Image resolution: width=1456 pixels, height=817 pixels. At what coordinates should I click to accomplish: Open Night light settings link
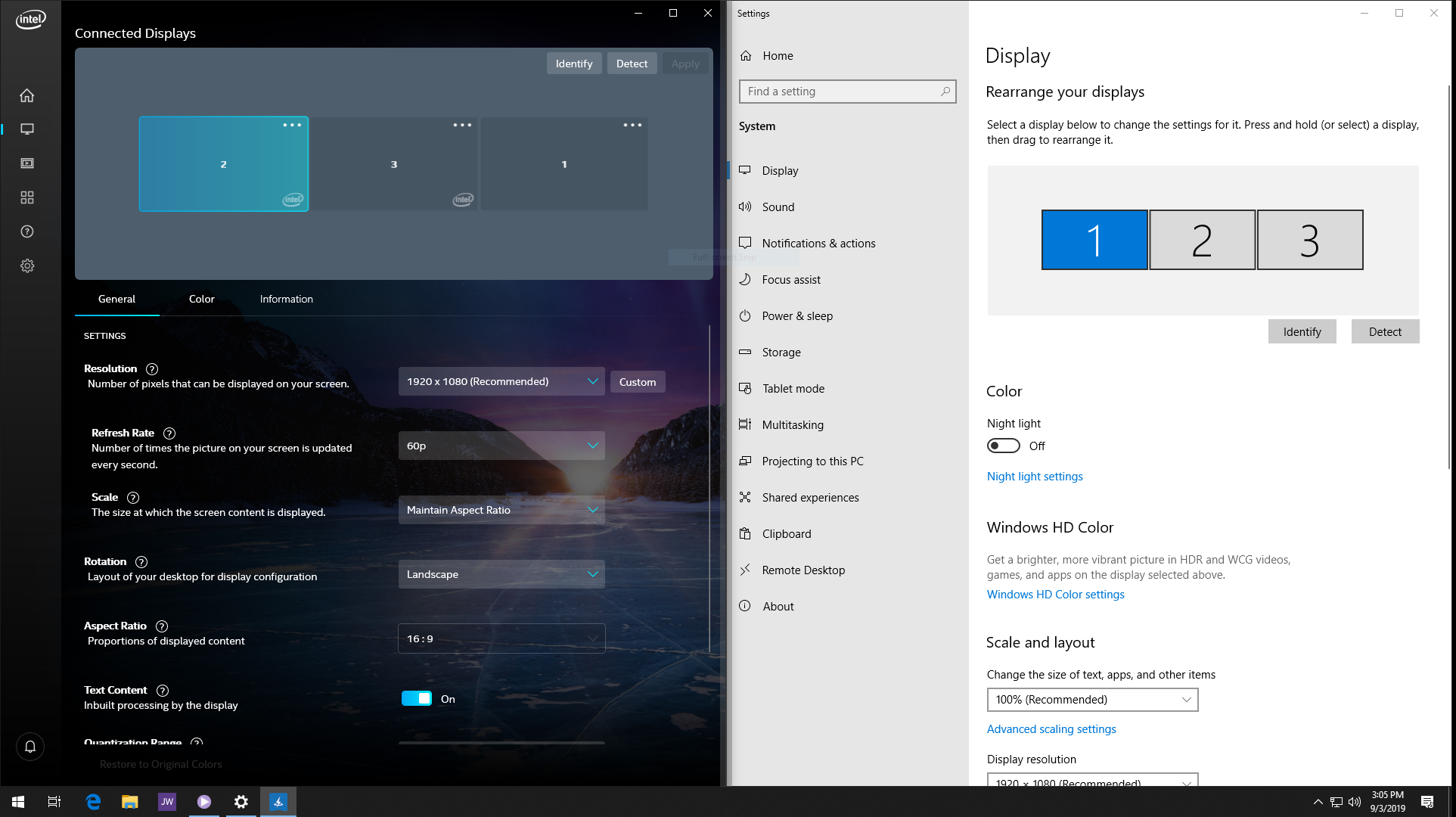click(1034, 477)
